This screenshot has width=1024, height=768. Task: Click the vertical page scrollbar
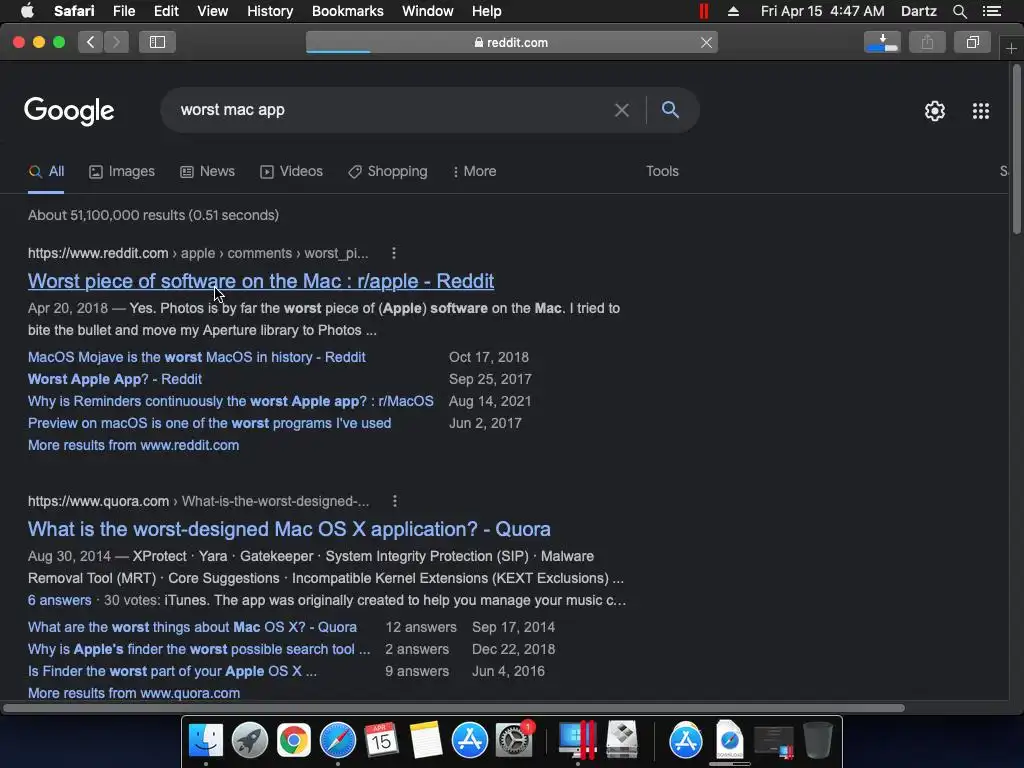pyautogui.click(x=1016, y=149)
